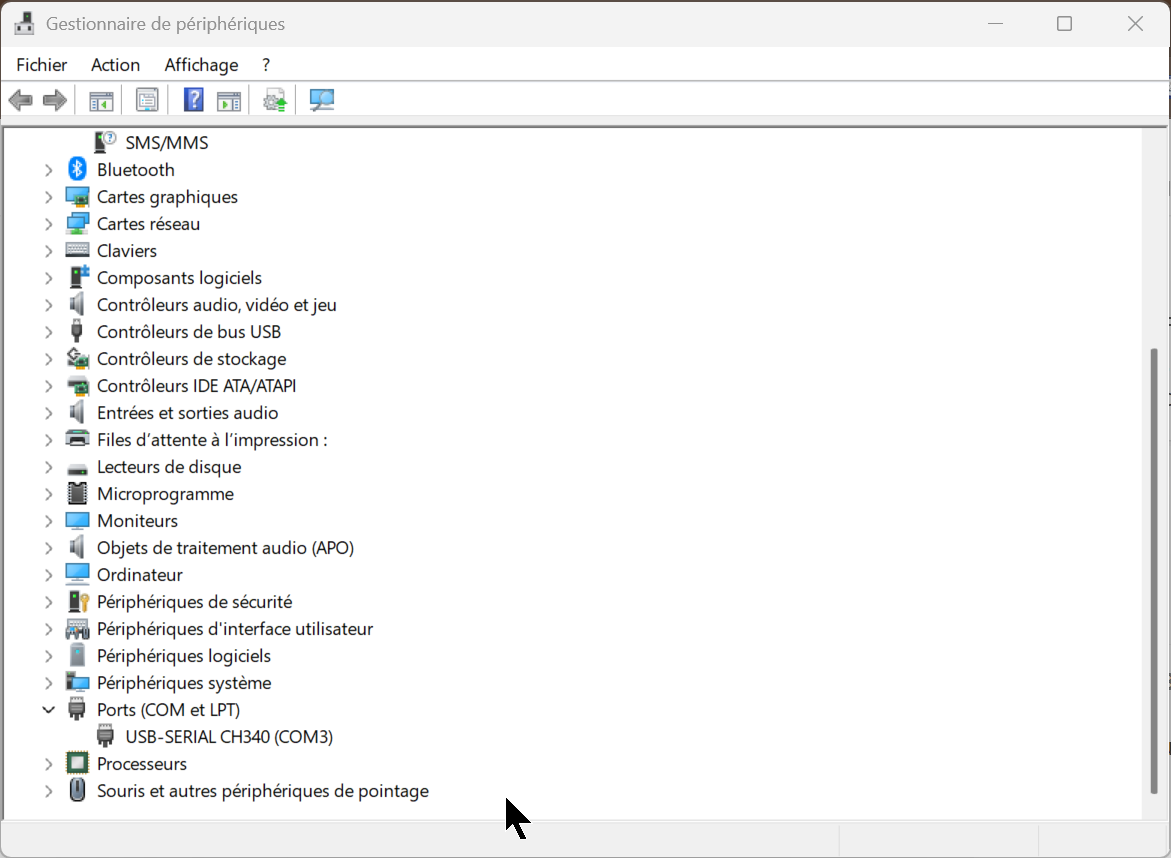
Task: Expand Entrées et sorties audio
Action: (x=49, y=413)
